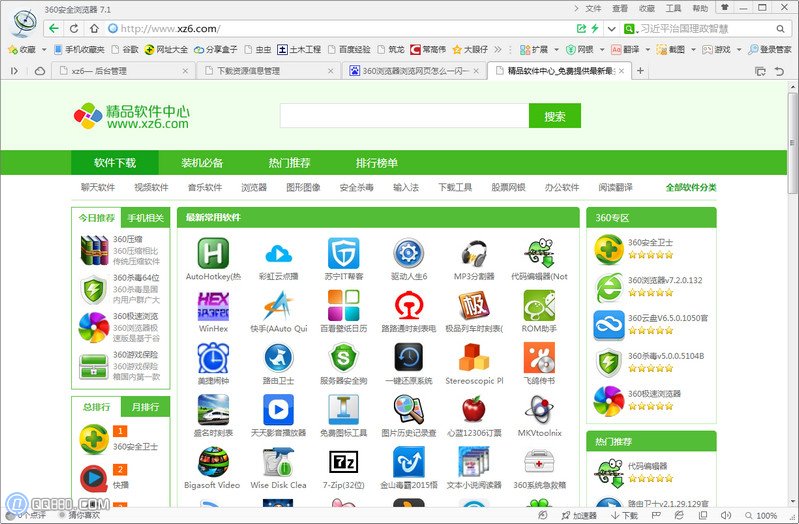
Task: Open the 工具 menu
Action: pyautogui.click(x=673, y=8)
